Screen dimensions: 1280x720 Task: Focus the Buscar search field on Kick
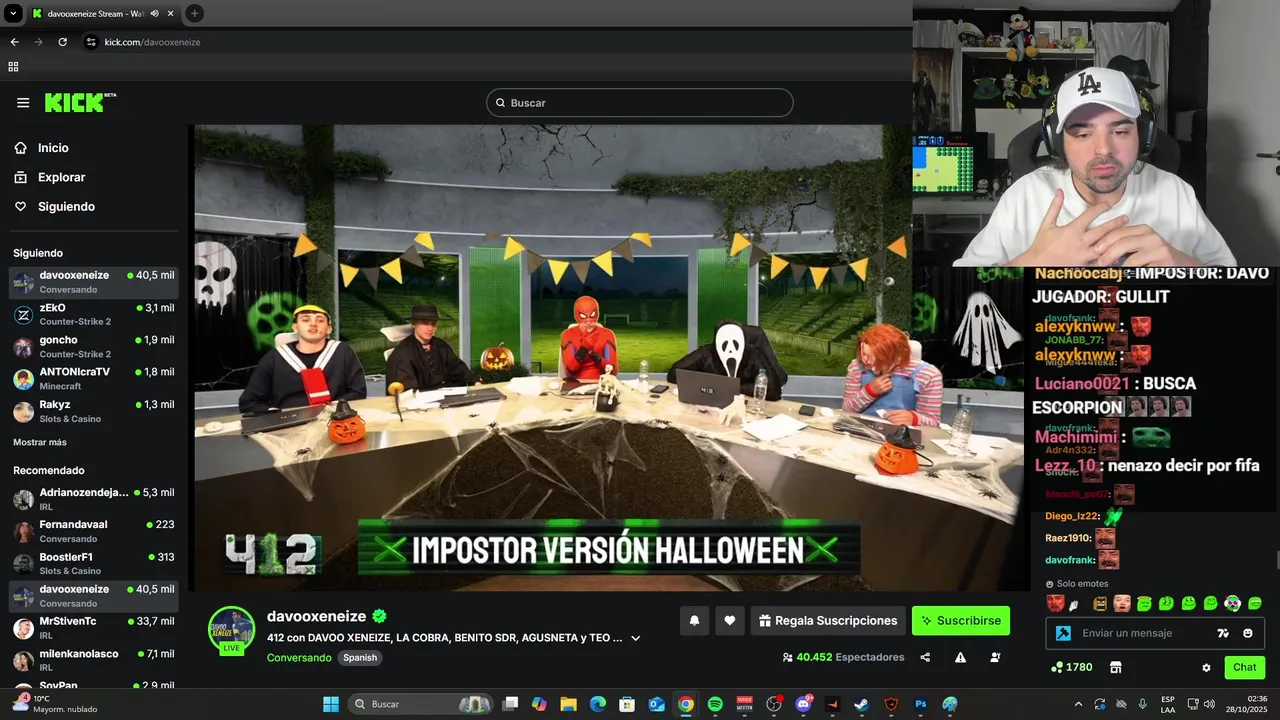coord(640,103)
